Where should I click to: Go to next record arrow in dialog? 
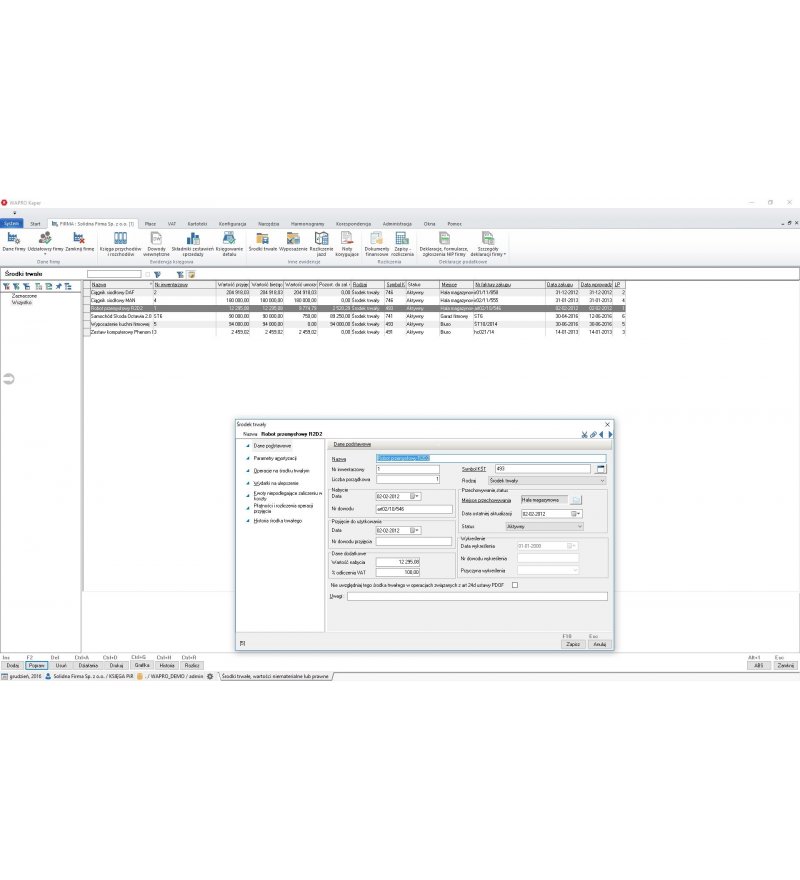(x=610, y=434)
